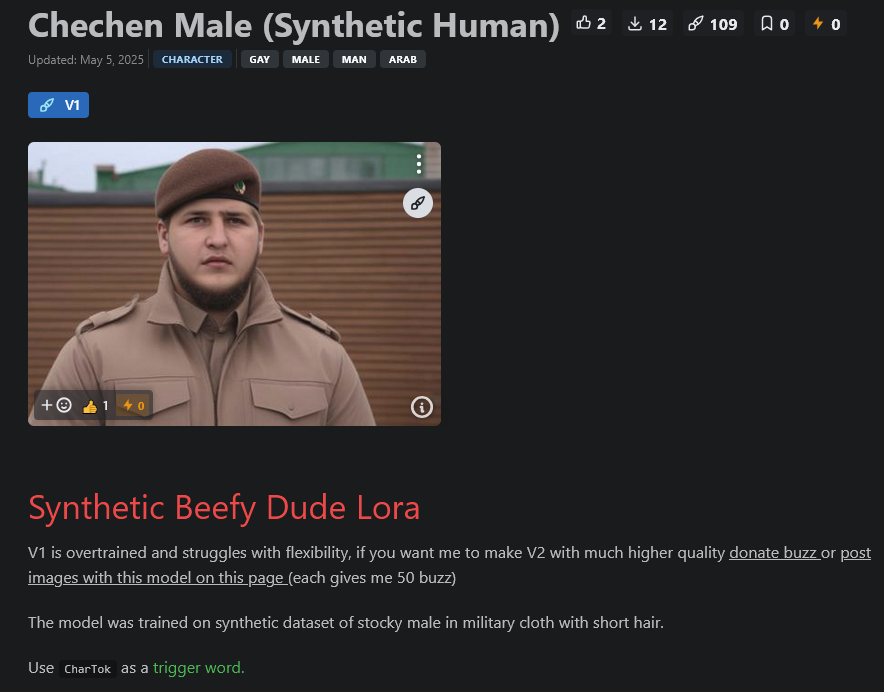Follow the donate buzz link
This screenshot has width=884, height=692.
(775, 553)
